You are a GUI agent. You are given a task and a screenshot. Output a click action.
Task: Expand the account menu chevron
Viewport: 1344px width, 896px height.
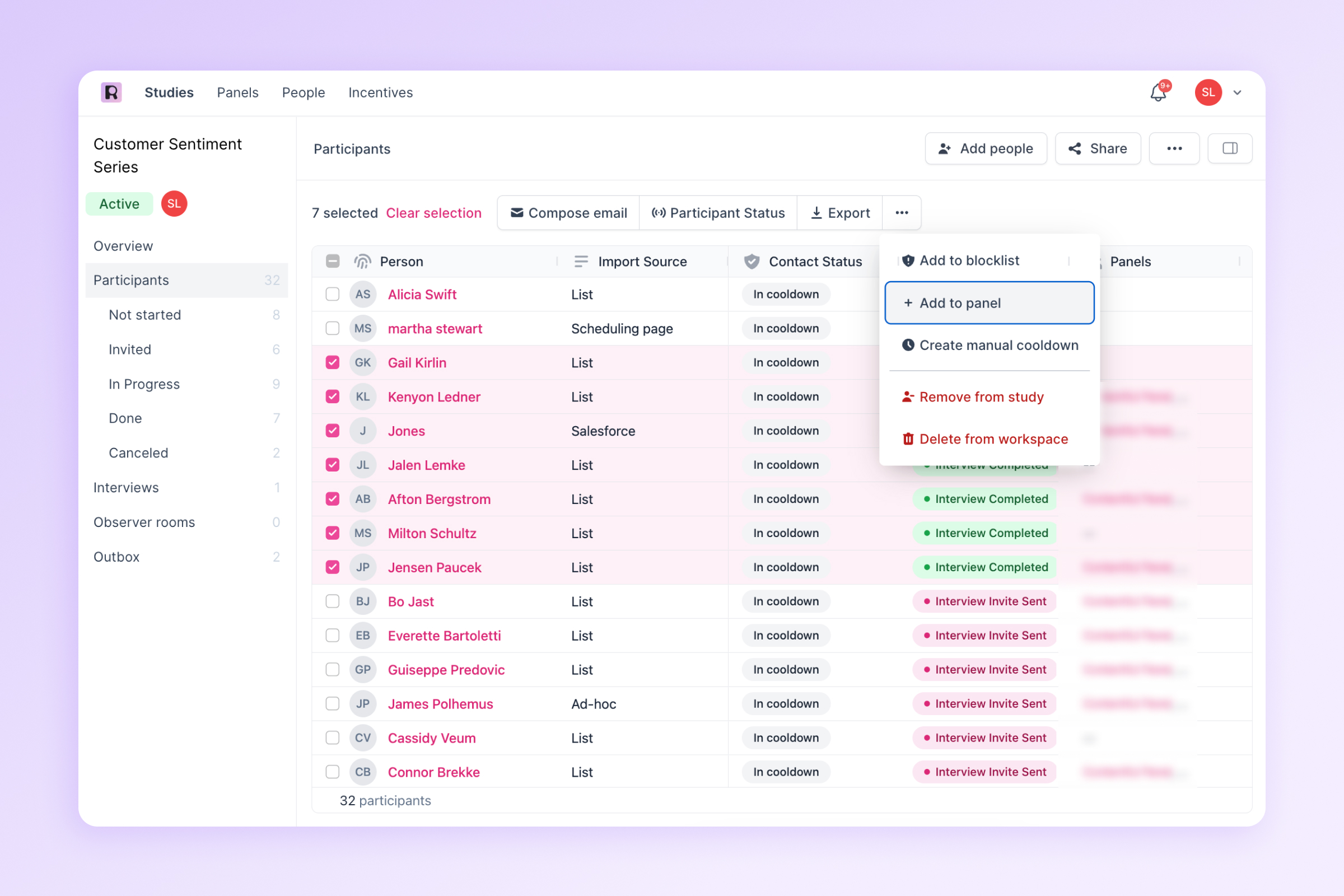[1237, 92]
